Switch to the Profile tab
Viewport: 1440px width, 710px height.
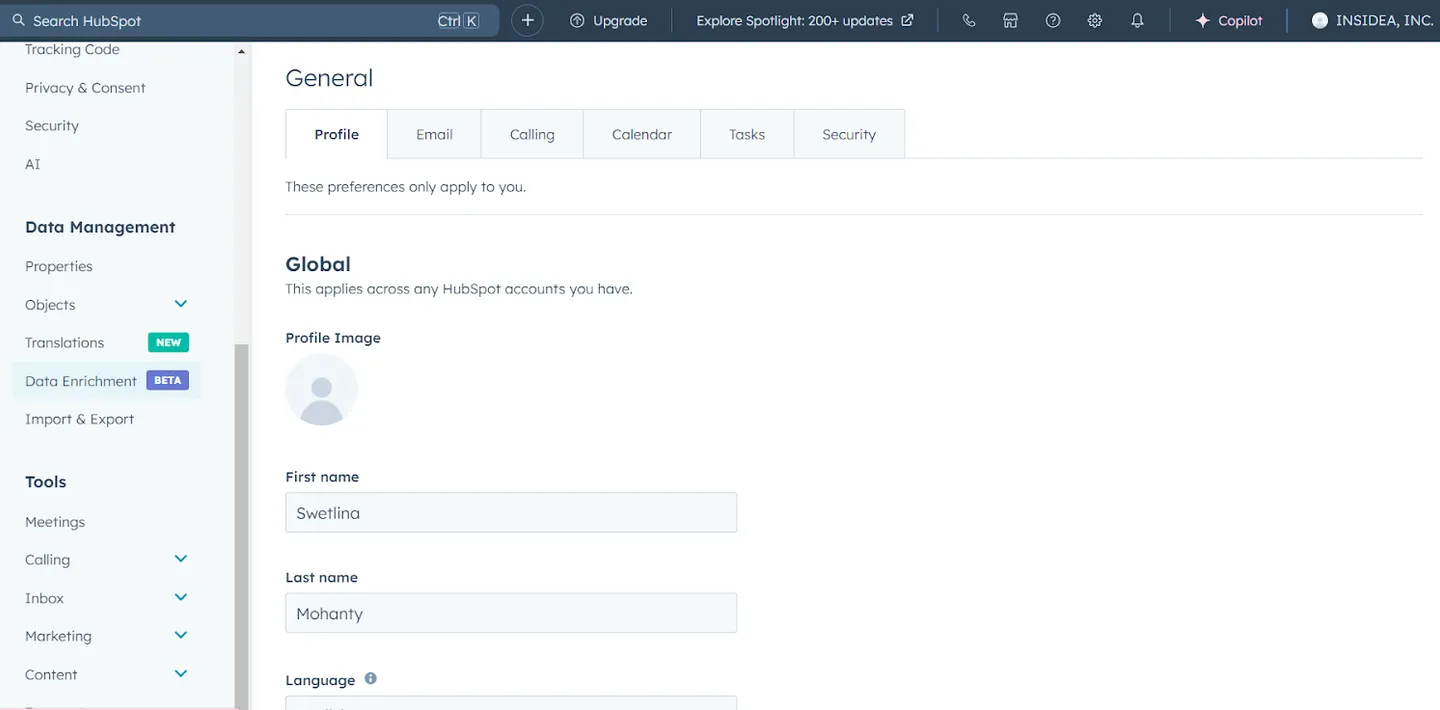(x=336, y=134)
